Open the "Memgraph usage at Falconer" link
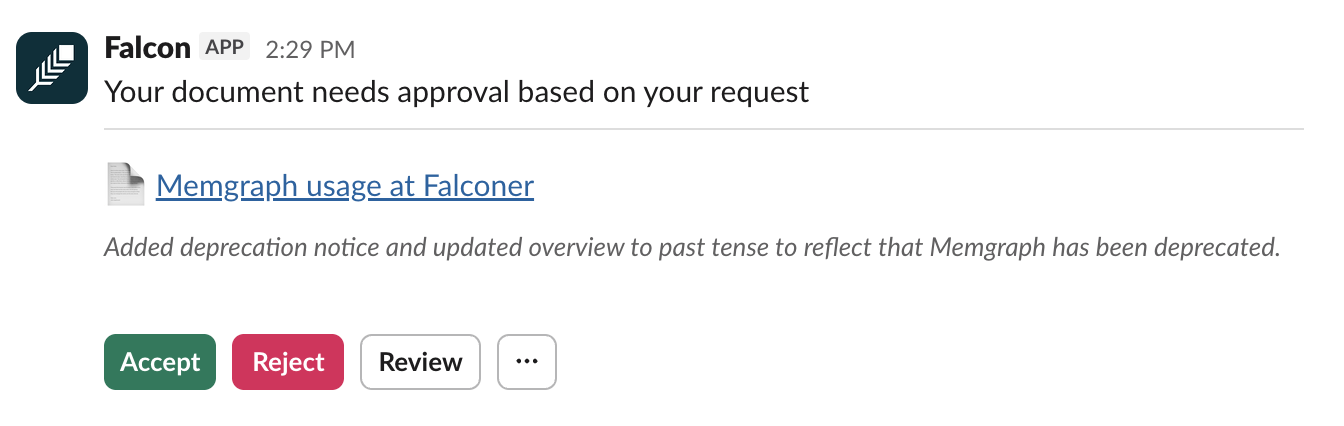This screenshot has width=1344, height=426. (345, 186)
